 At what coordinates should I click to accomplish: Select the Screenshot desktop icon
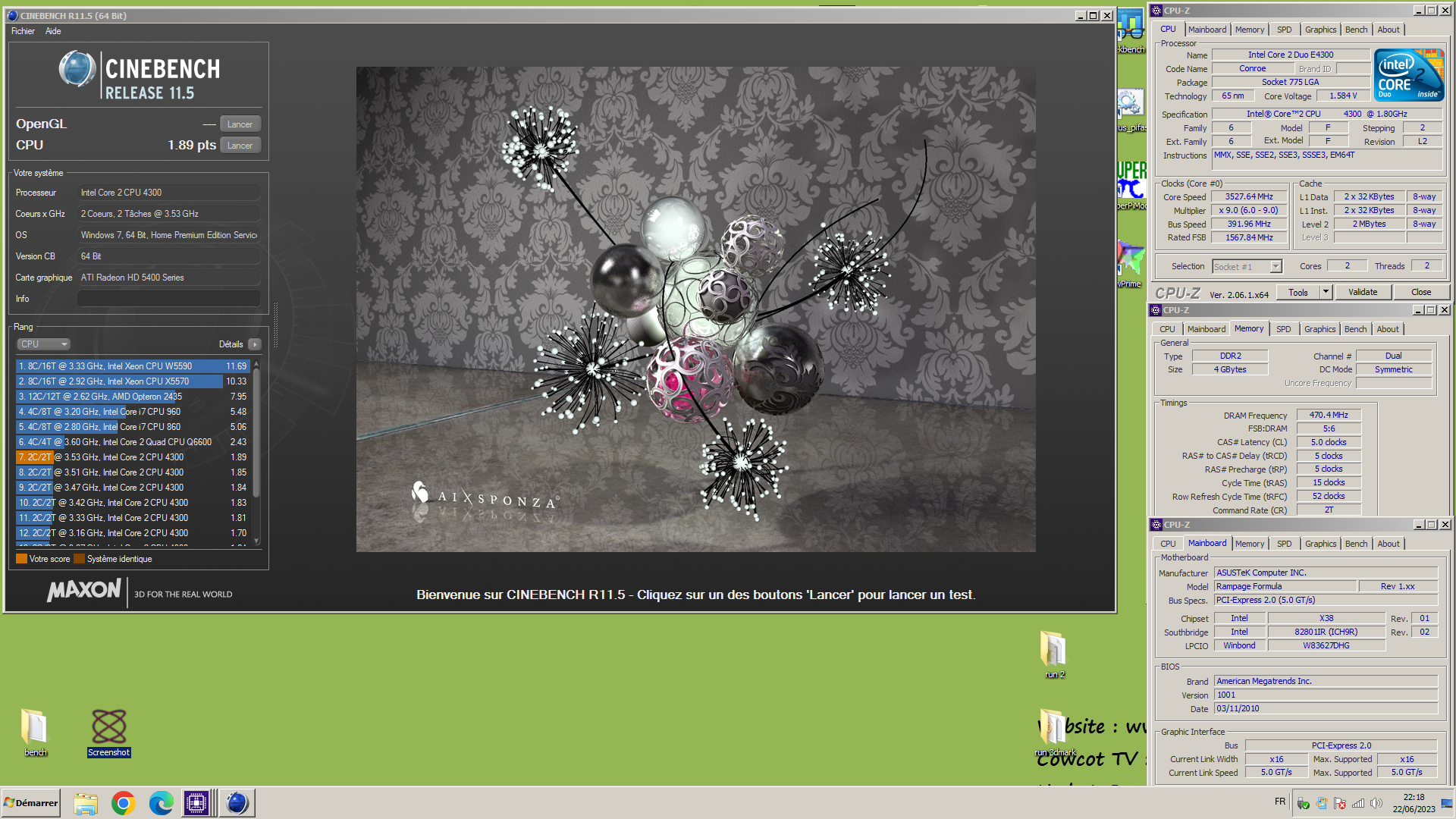[x=108, y=732]
